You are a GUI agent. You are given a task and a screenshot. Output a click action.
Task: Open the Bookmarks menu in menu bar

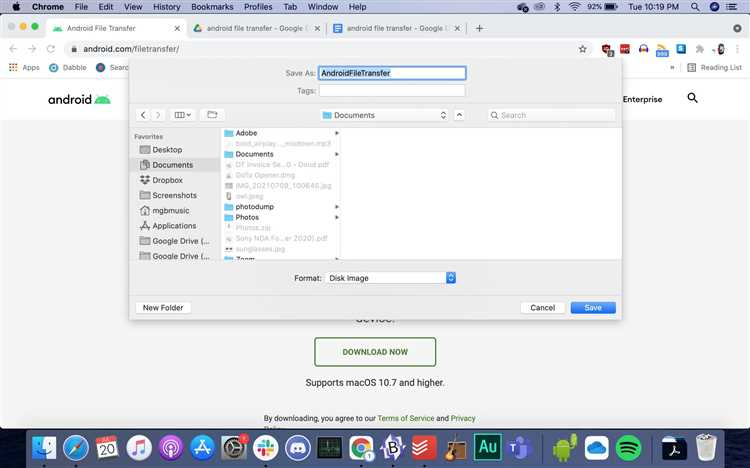point(212,7)
